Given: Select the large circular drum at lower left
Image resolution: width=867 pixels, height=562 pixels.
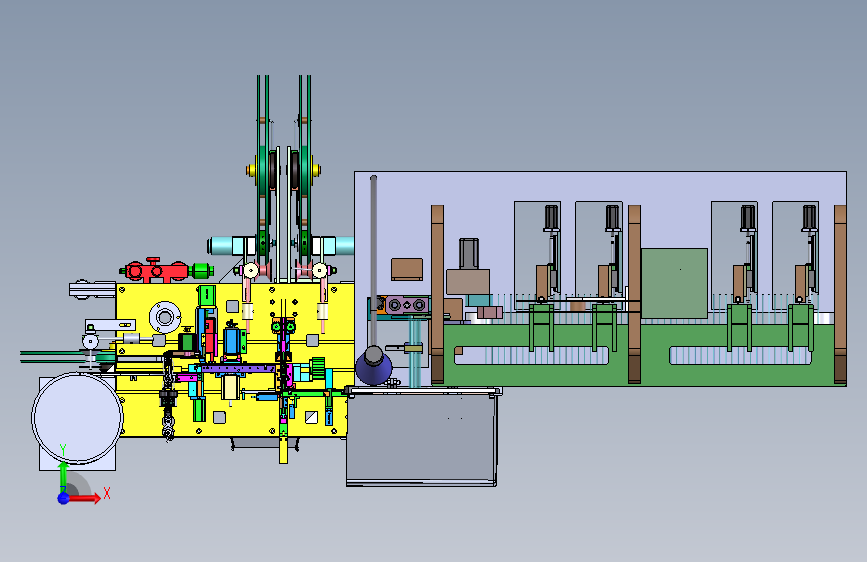Looking at the screenshot, I should click(77, 418).
